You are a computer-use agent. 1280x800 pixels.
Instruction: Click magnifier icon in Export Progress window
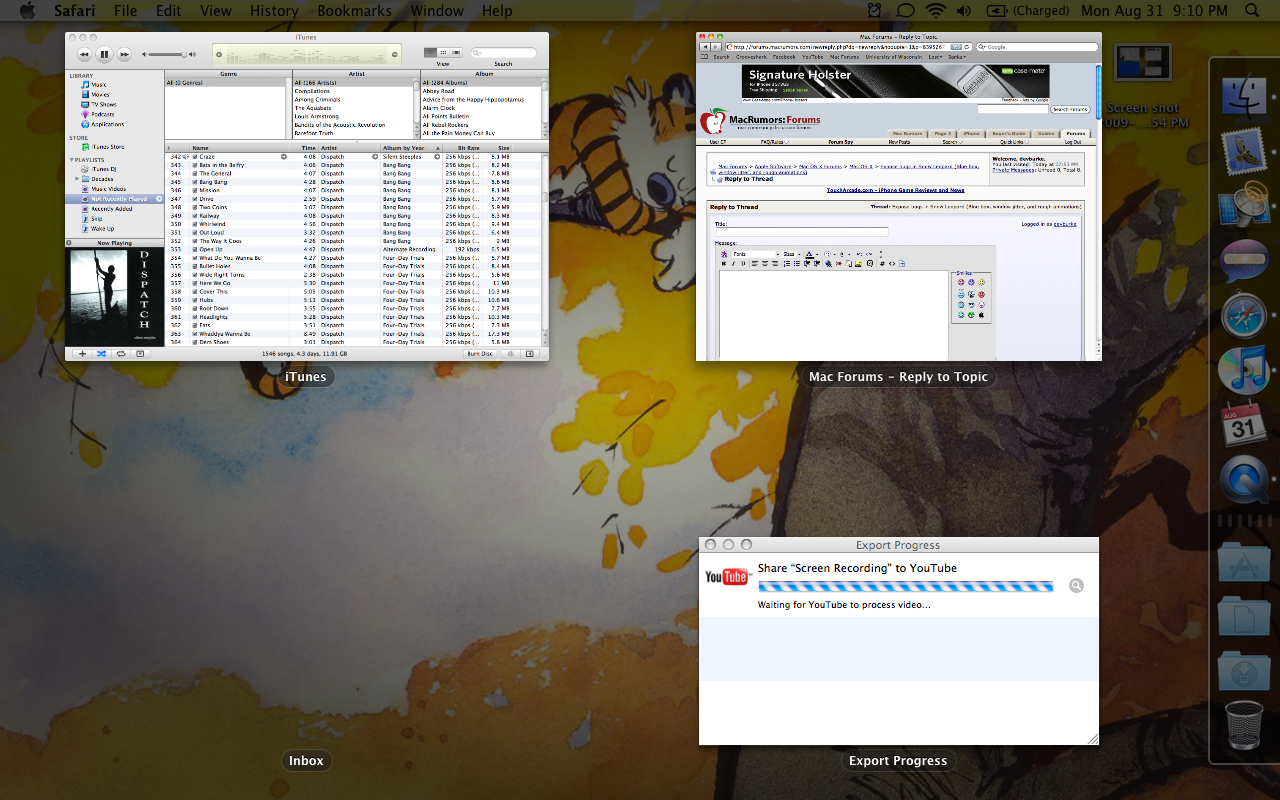tap(1076, 586)
